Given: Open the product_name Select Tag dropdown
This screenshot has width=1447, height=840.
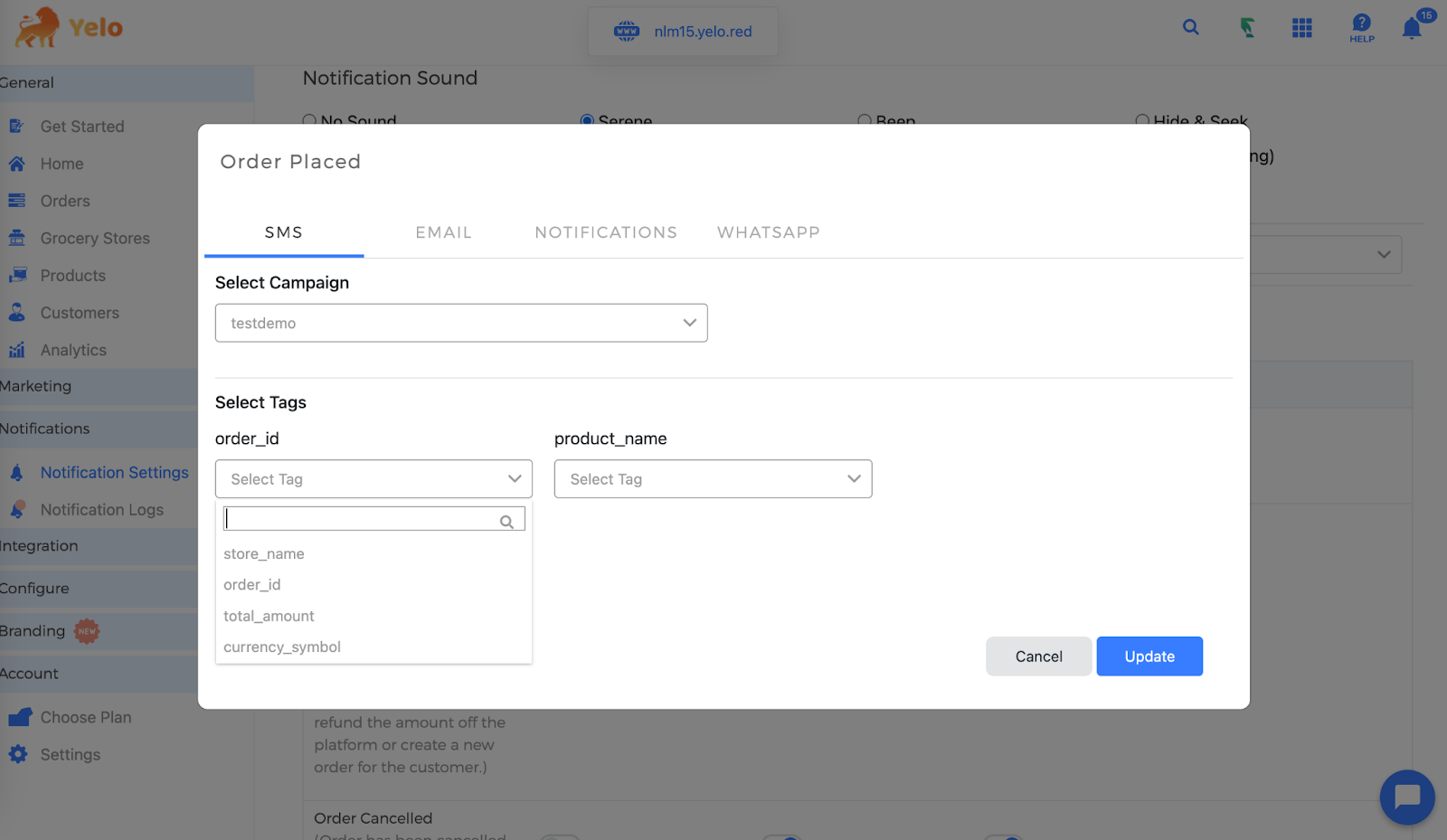Looking at the screenshot, I should pyautogui.click(x=713, y=479).
